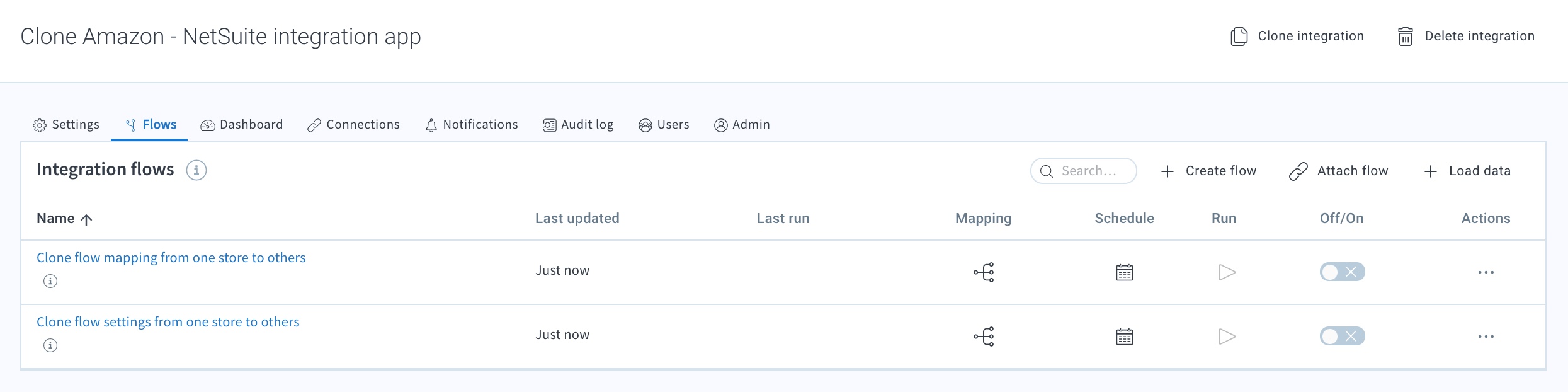Select the Flows tab
The image size is (1568, 392).
pos(151,125)
